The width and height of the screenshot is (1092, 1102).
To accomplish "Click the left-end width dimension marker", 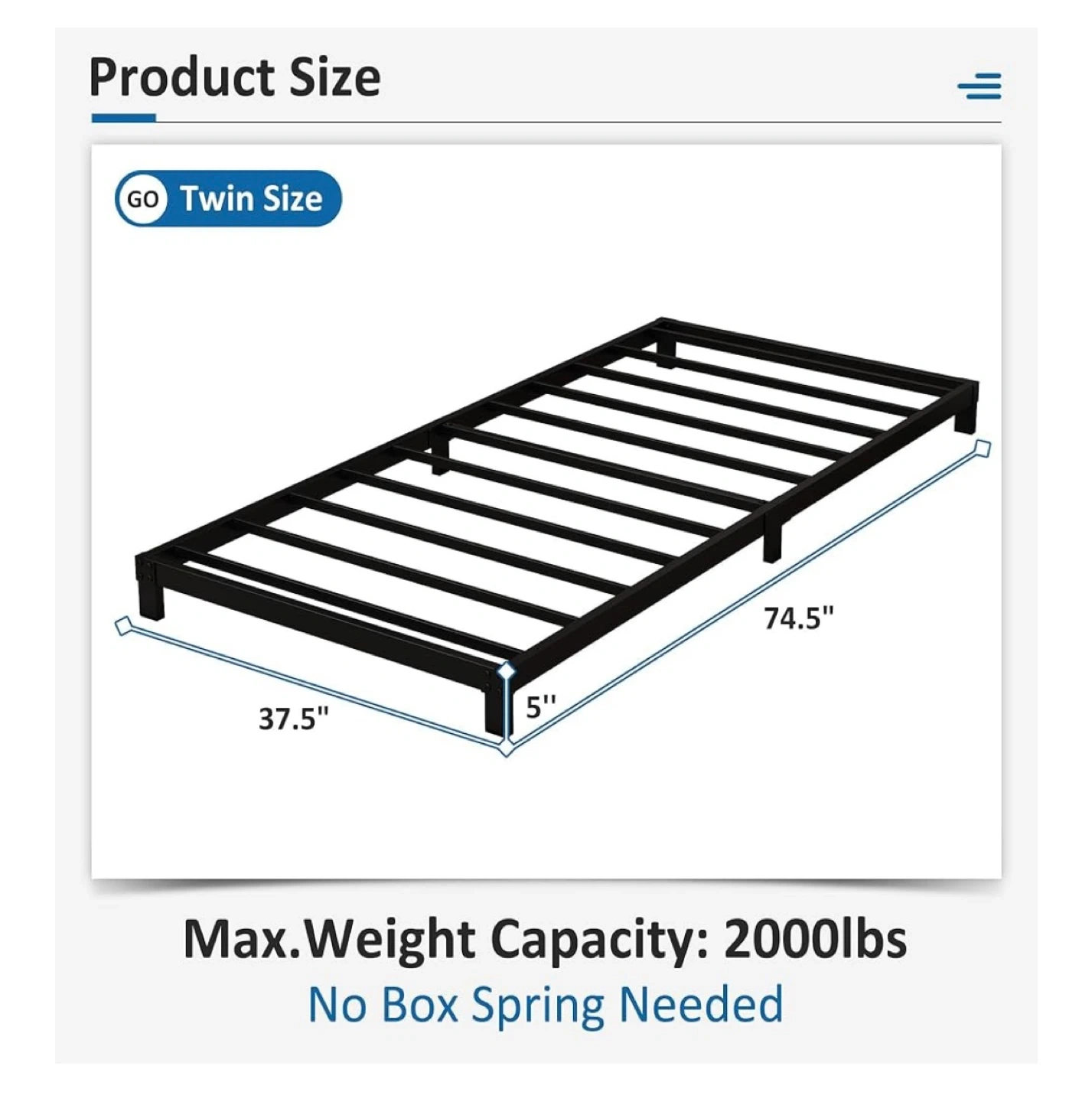I will click(x=122, y=627).
